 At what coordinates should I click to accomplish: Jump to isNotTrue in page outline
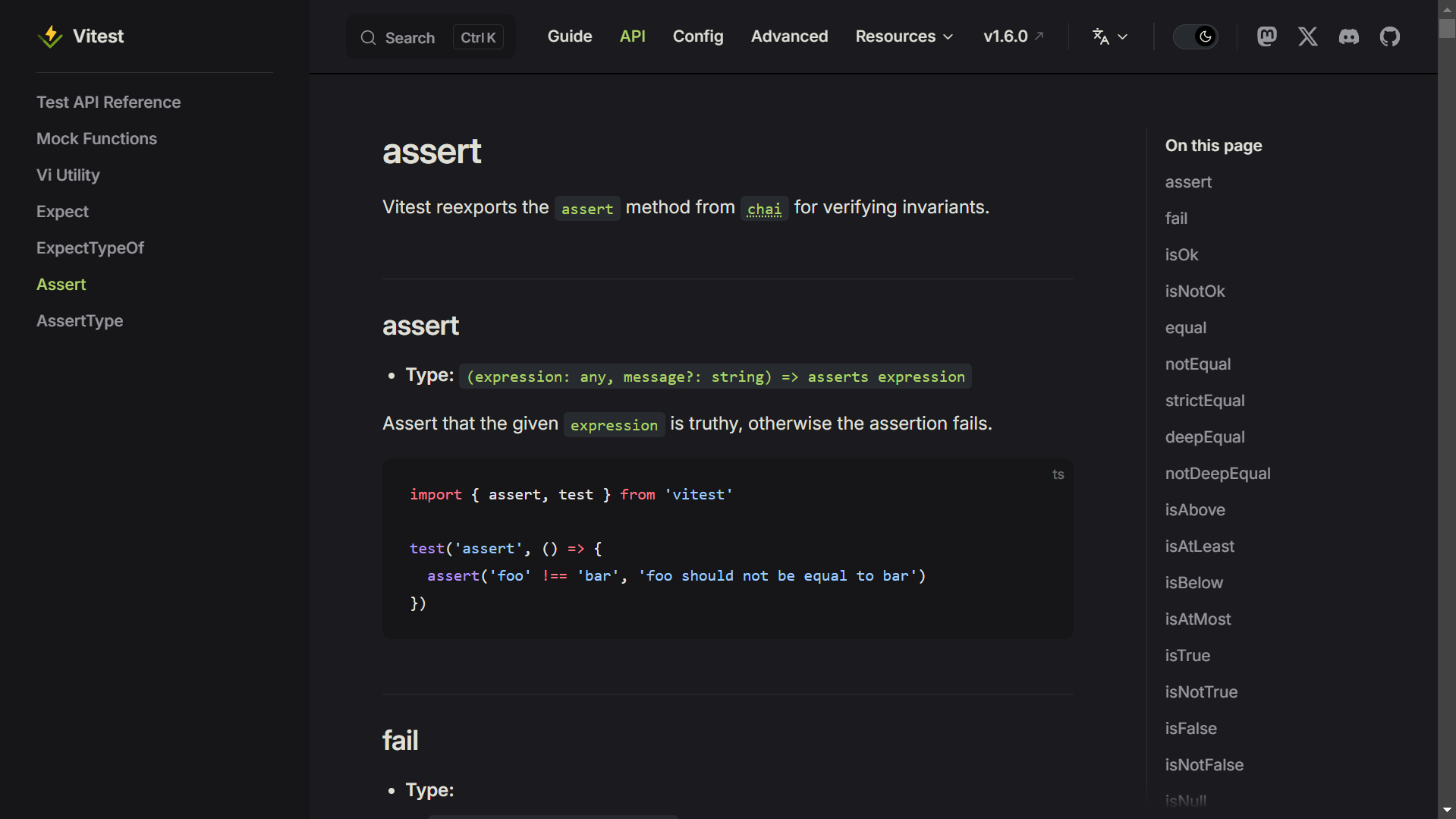click(1201, 691)
